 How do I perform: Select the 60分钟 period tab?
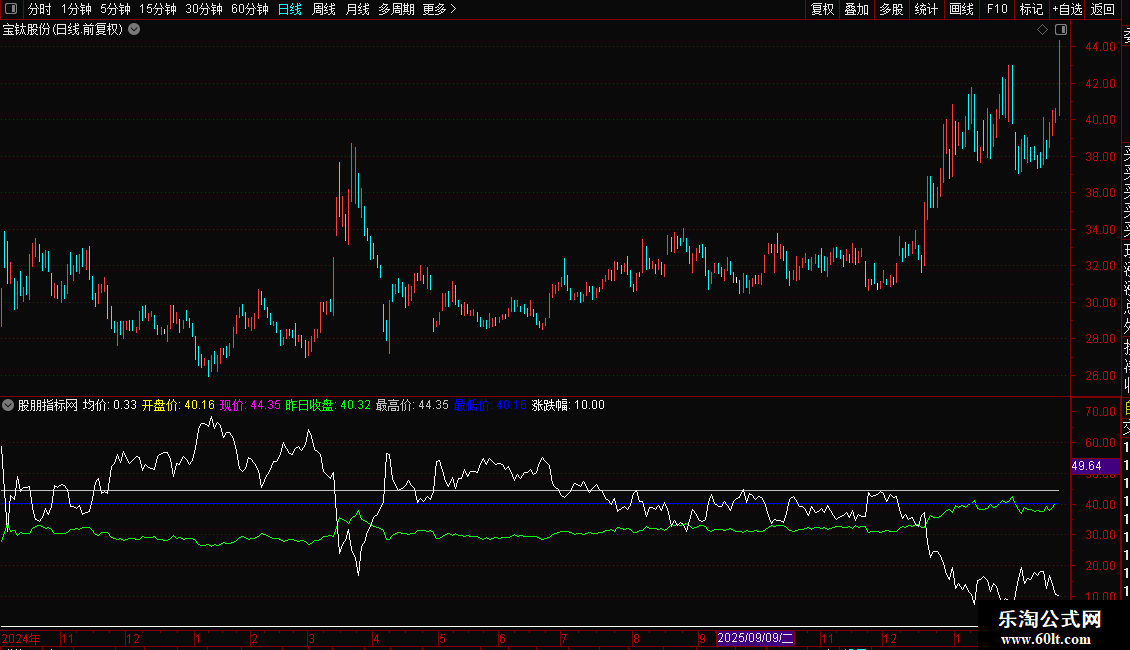tap(249, 9)
